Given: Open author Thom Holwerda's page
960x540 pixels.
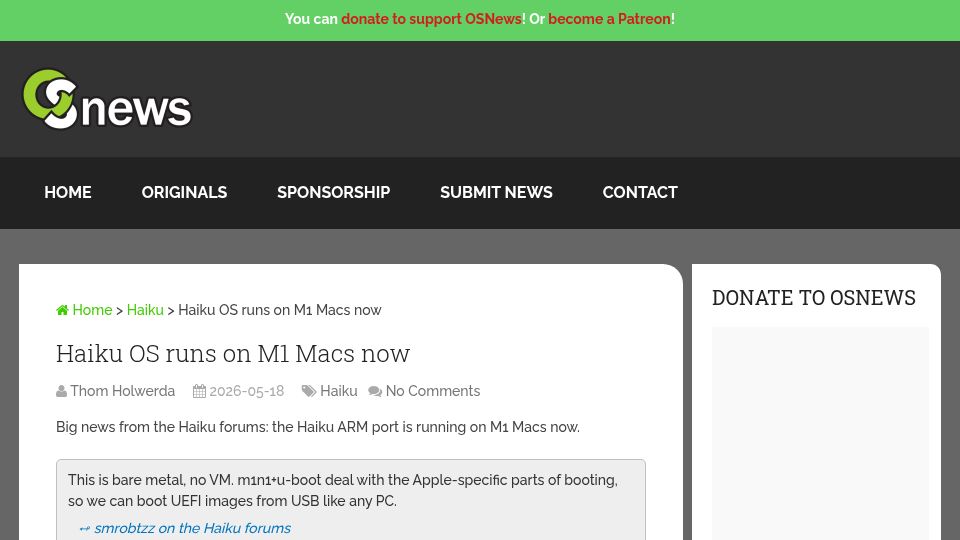Looking at the screenshot, I should pos(122,391).
